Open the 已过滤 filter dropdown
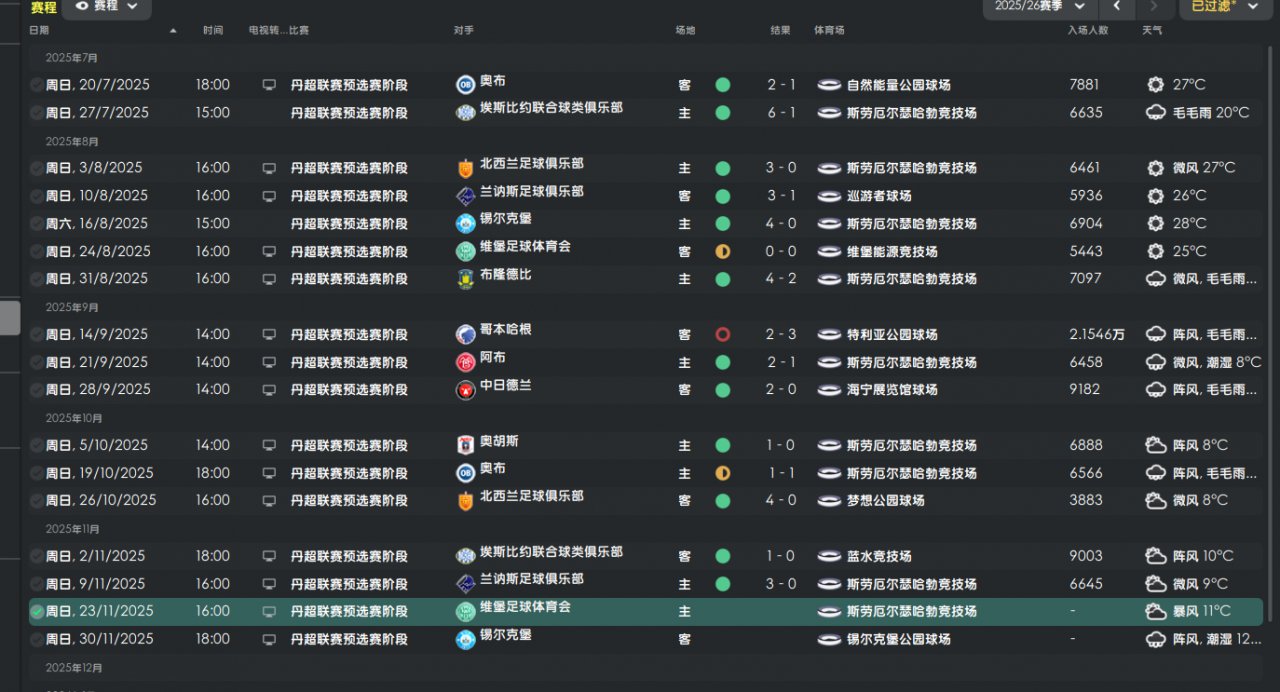This screenshot has width=1280, height=692. coord(1226,7)
